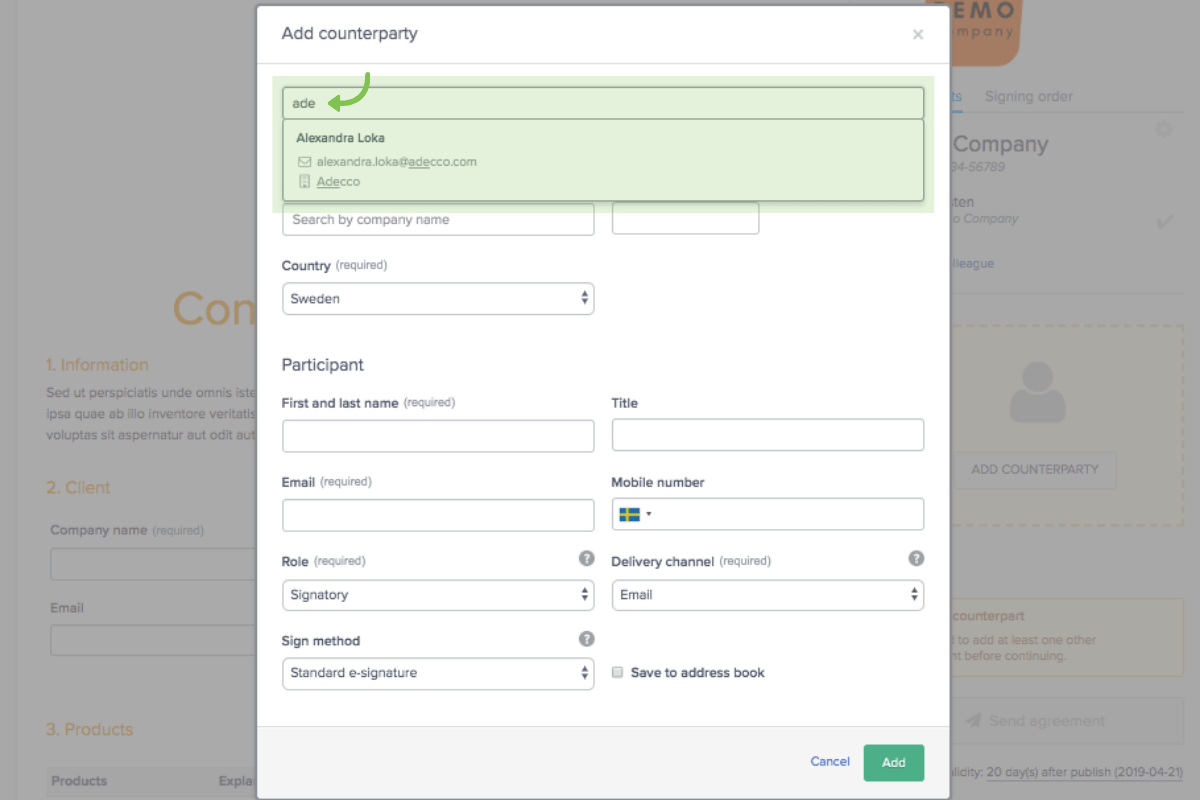
Task: Cancel adding the counterparty
Action: pyautogui.click(x=830, y=762)
